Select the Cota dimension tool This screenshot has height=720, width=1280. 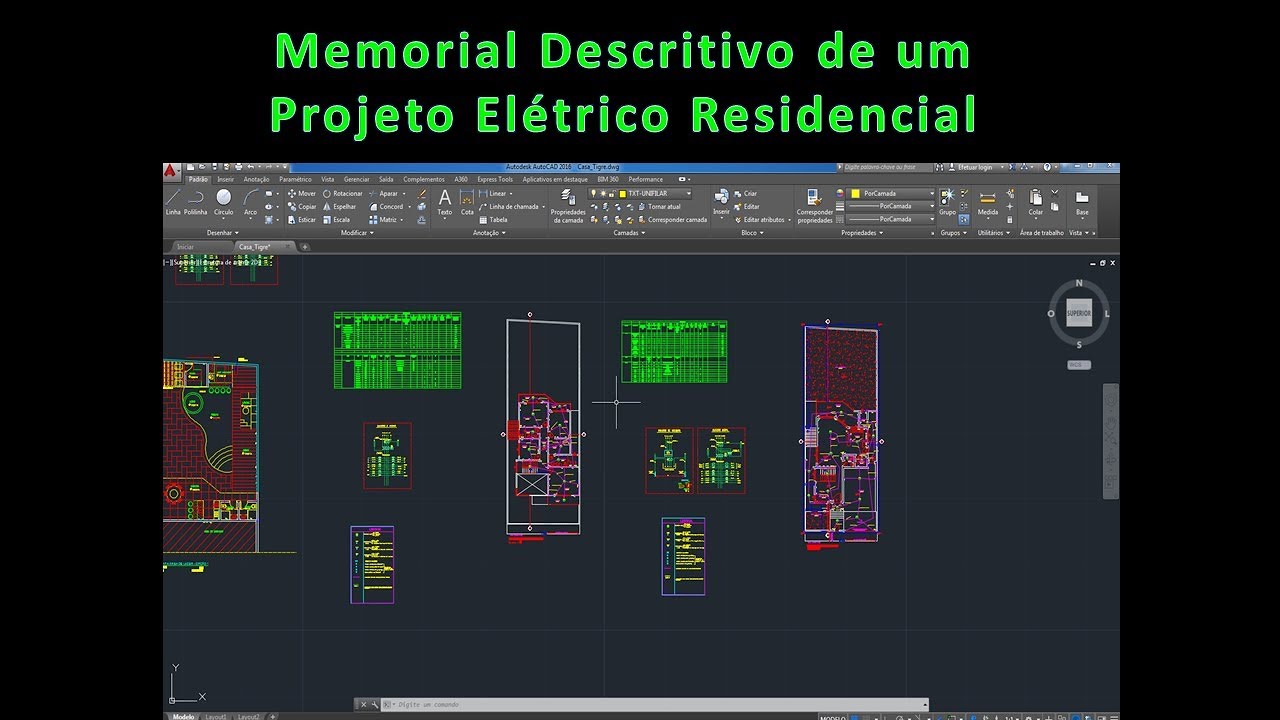tap(467, 201)
